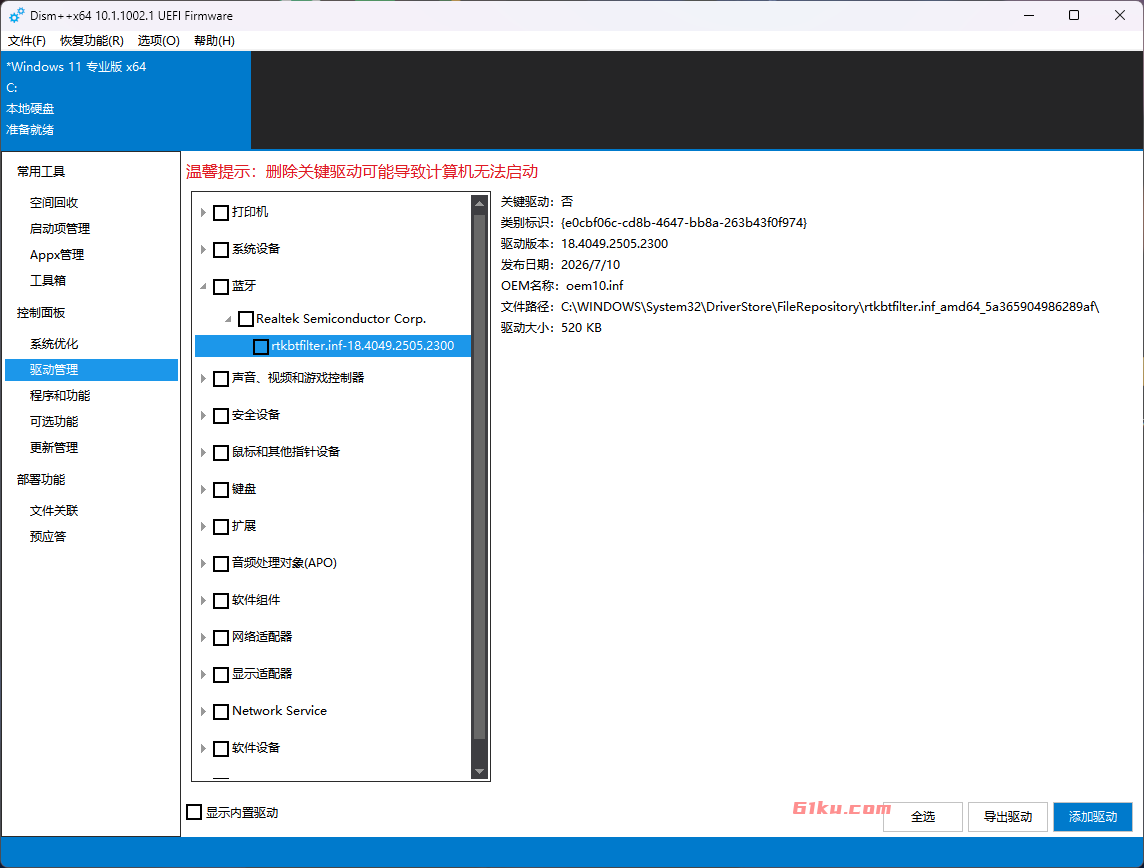This screenshot has height=868, width=1144.
Task: Open 文件关联 in the sidebar
Action: 54,511
